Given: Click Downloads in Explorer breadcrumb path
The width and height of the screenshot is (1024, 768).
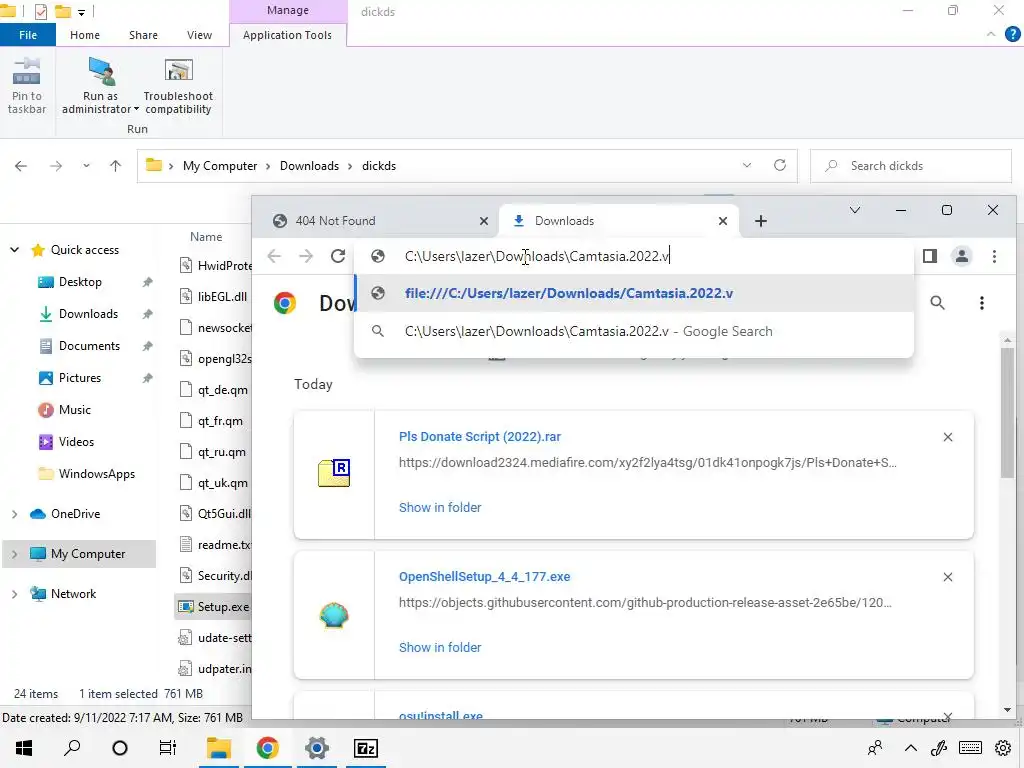Looking at the screenshot, I should (310, 166).
